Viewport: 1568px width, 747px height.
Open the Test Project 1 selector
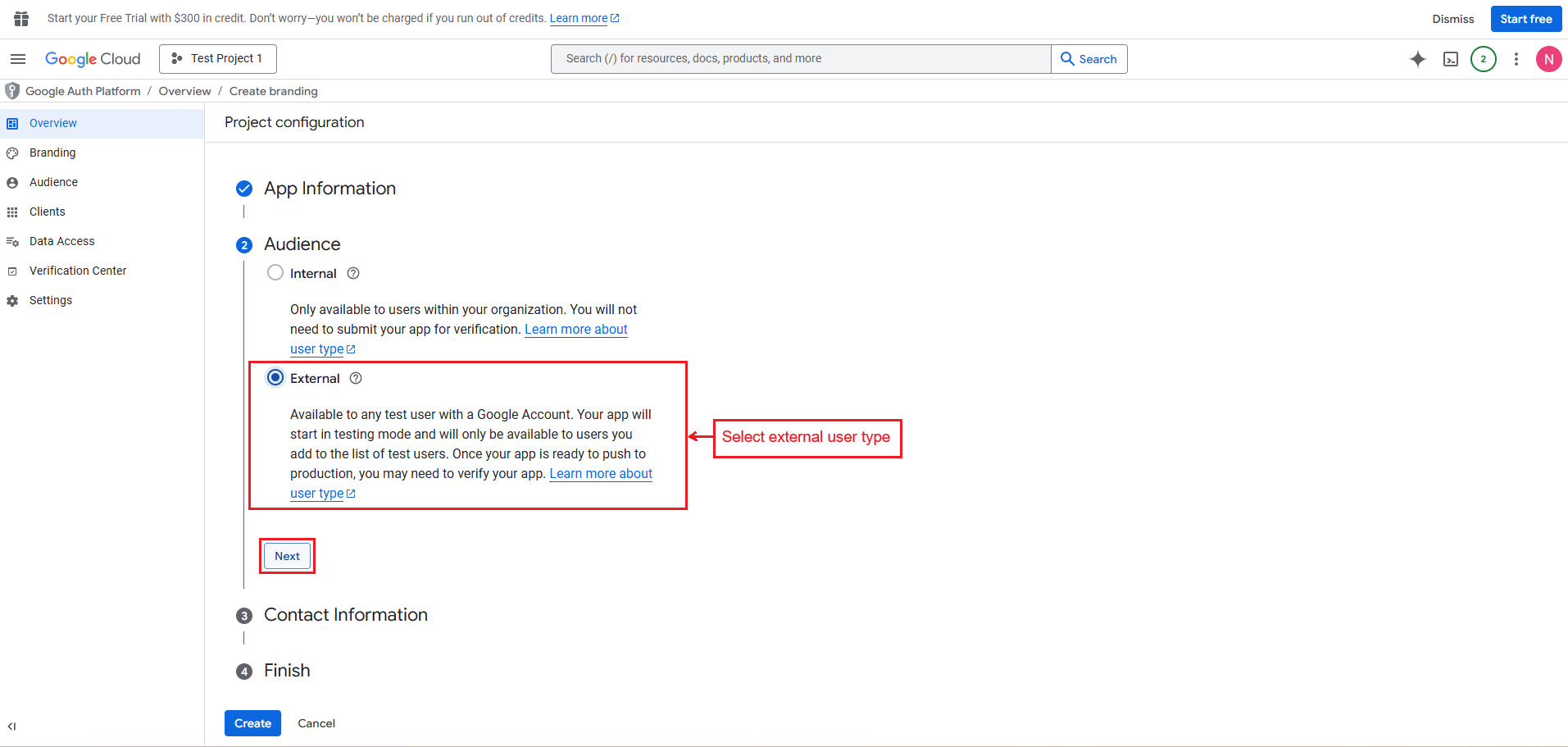(218, 59)
